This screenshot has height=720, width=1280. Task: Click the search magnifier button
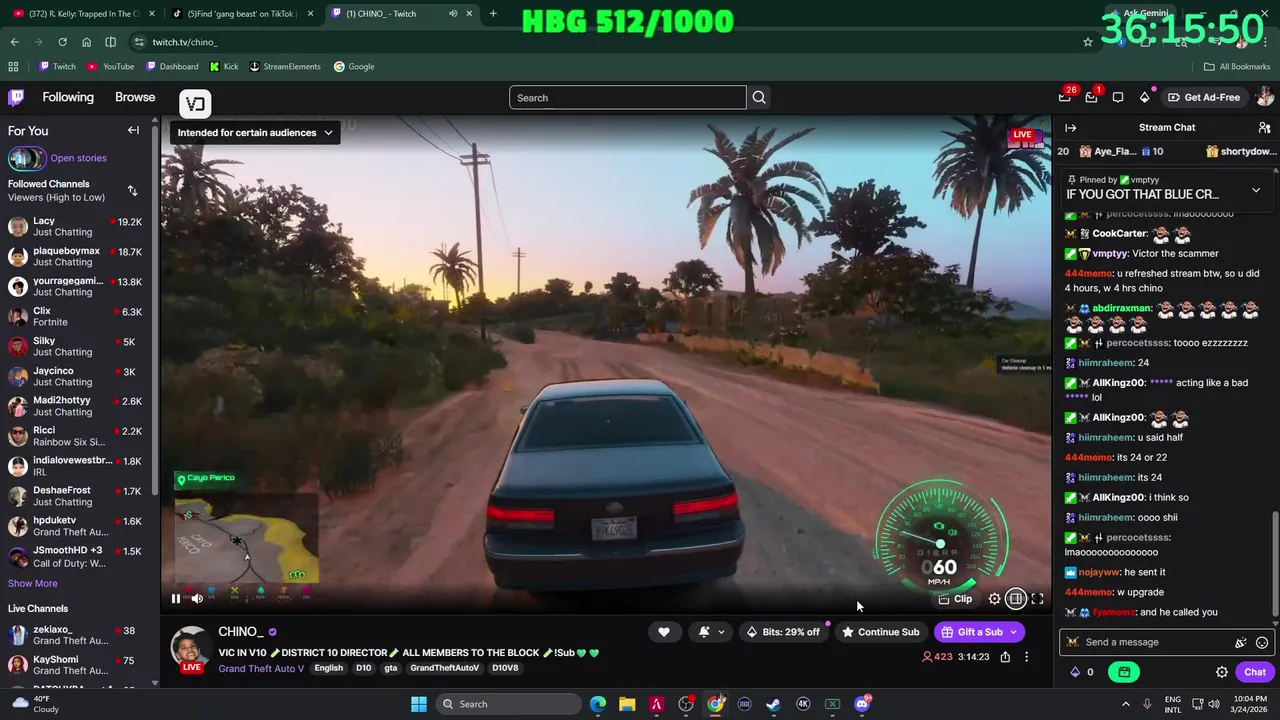[759, 97]
